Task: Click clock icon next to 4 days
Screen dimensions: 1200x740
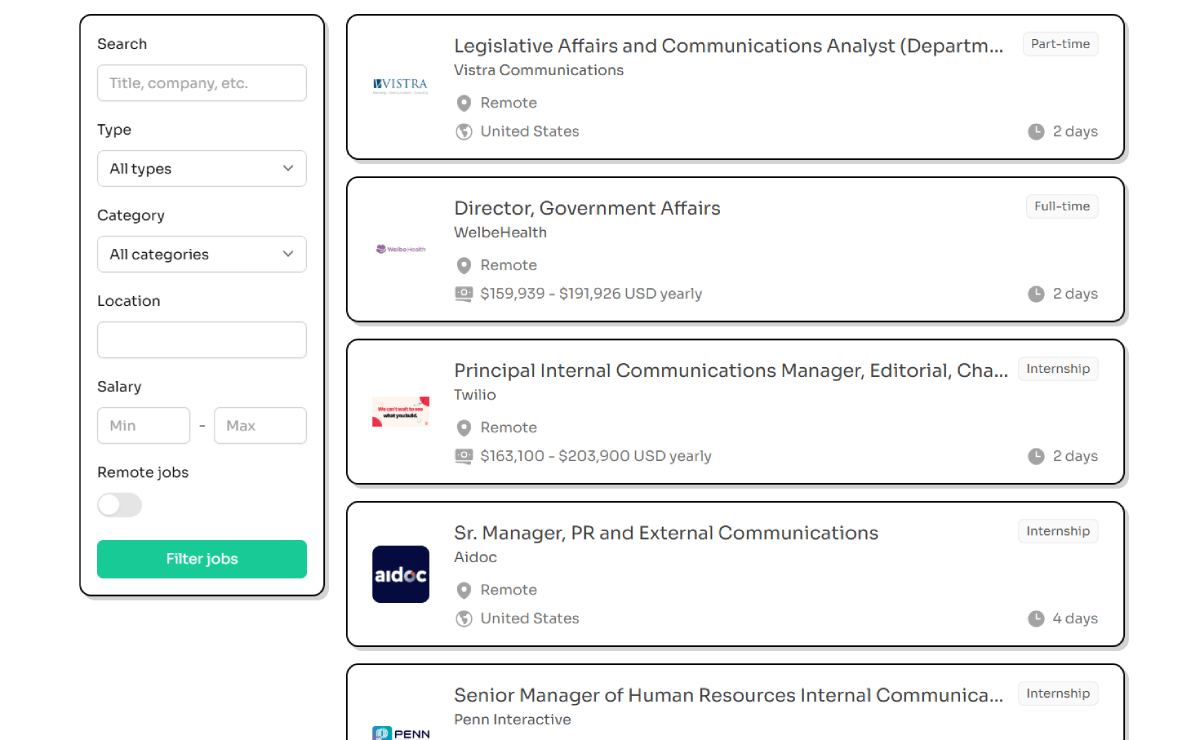Action: pyautogui.click(x=1036, y=618)
